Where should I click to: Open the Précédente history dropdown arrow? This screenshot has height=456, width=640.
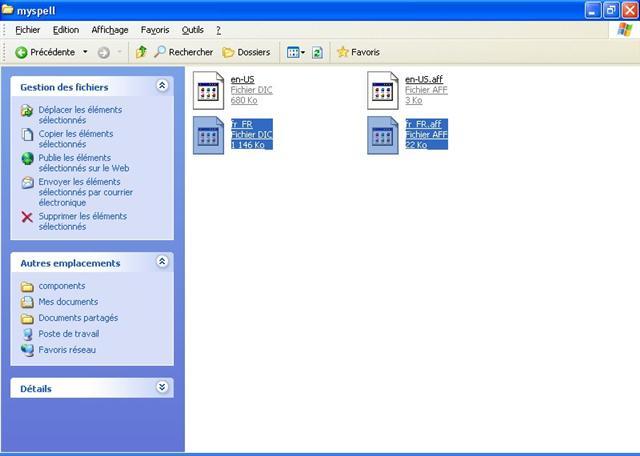pyautogui.click(x=85, y=52)
